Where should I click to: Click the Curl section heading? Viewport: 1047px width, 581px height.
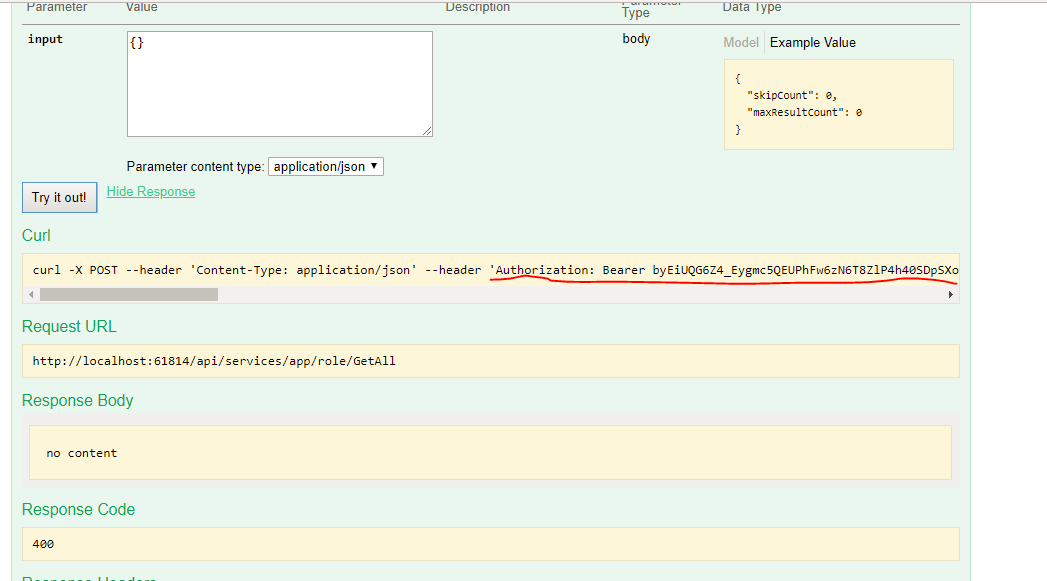tap(35, 235)
